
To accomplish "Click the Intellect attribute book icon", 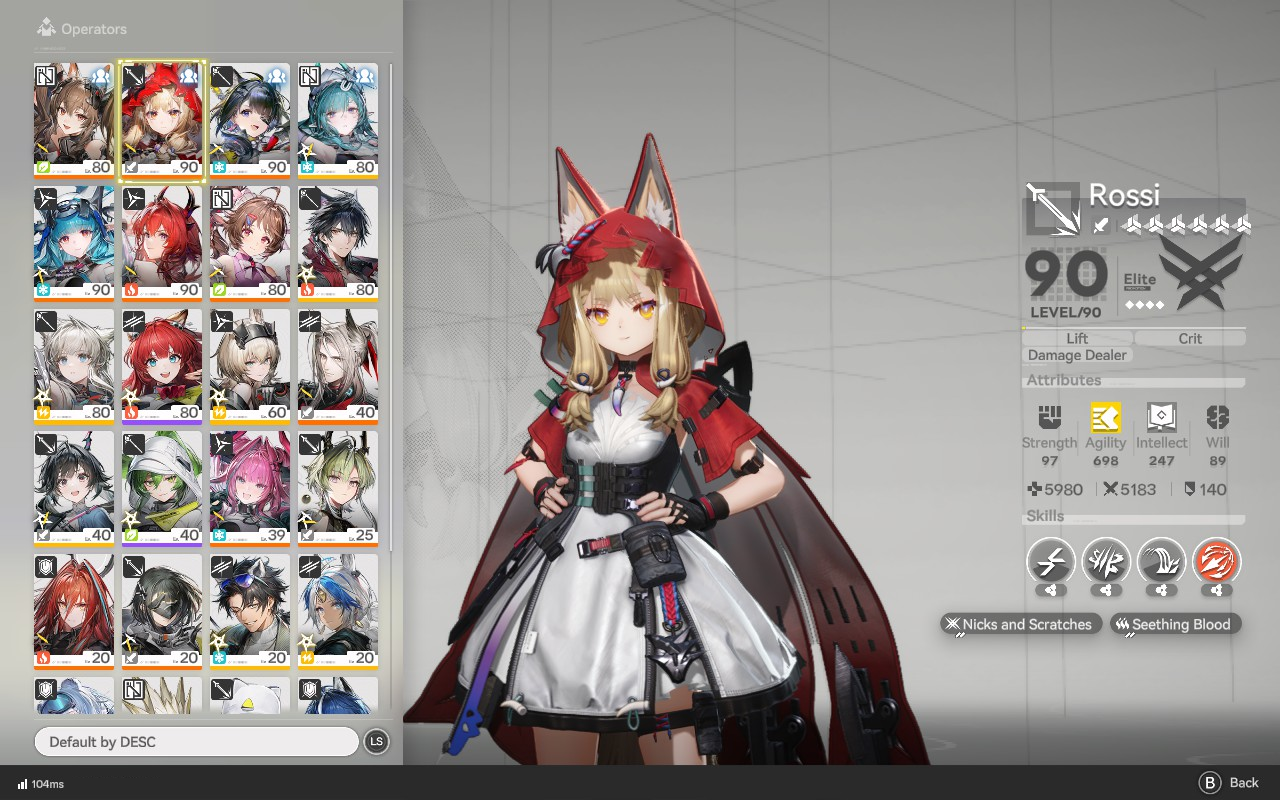I will point(1161,417).
